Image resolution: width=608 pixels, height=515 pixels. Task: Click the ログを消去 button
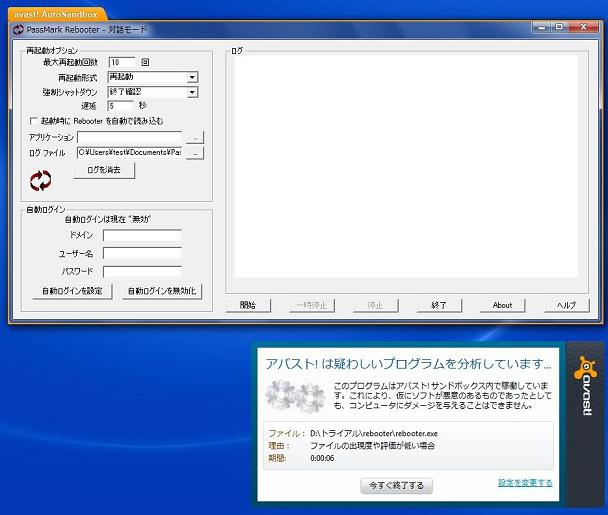tap(104, 170)
